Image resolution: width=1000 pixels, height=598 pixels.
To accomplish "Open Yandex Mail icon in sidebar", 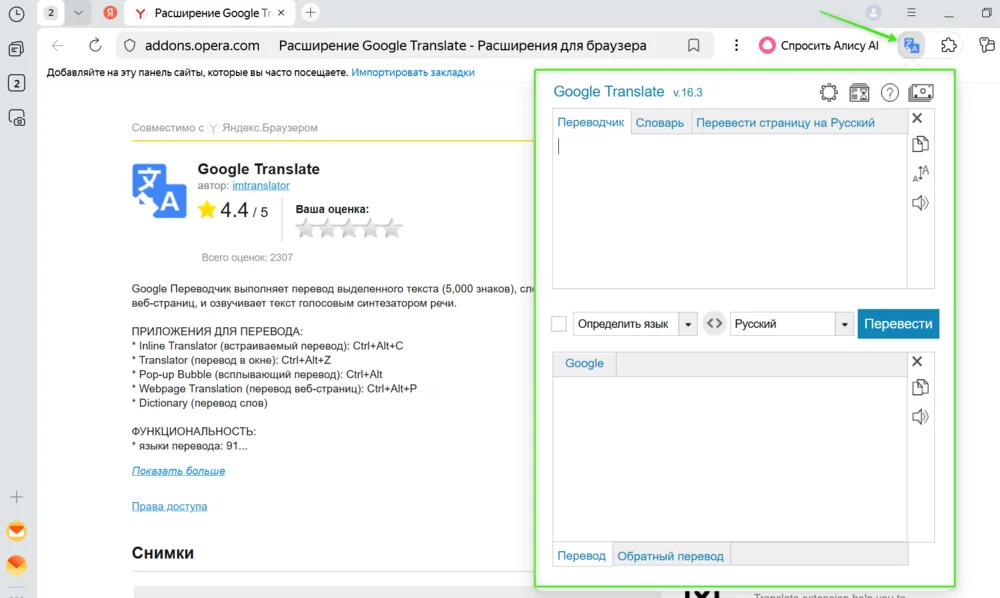I will pos(17,531).
